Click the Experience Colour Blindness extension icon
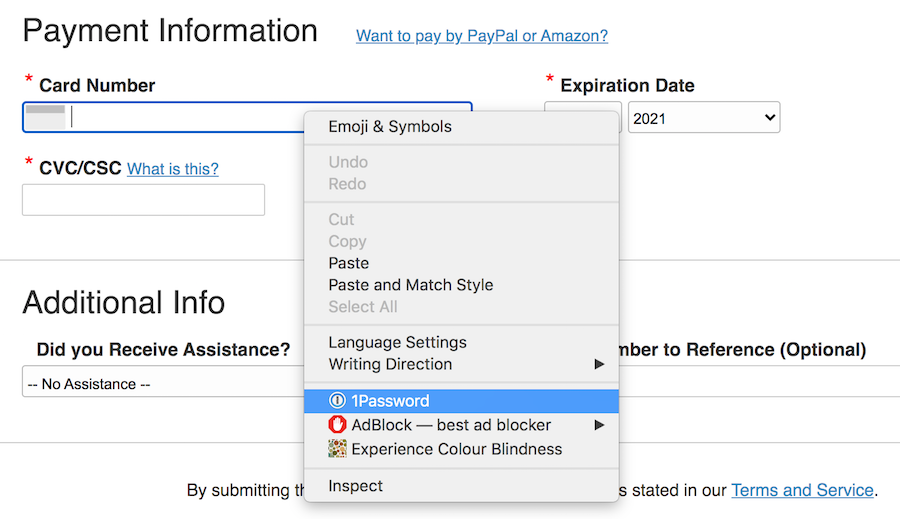900x519 pixels. pyautogui.click(x=337, y=449)
